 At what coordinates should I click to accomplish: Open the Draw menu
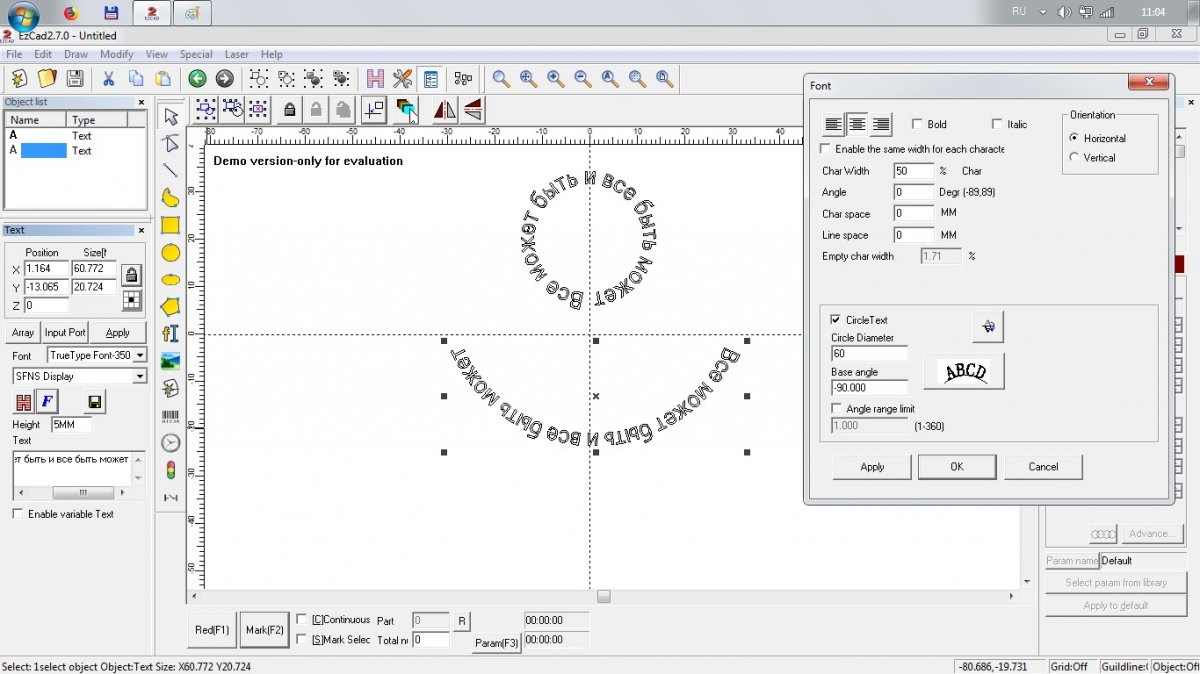76,54
